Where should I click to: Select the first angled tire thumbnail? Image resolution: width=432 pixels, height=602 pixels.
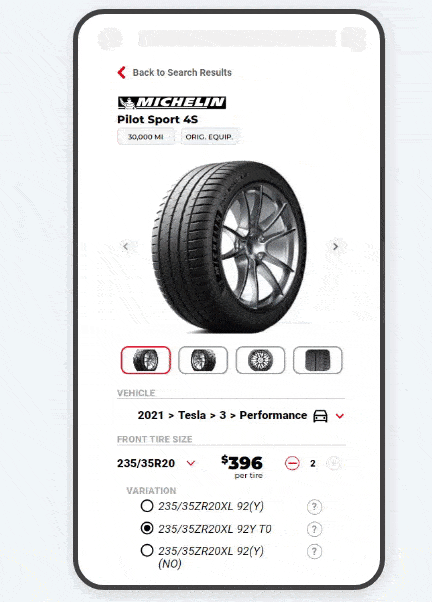click(x=146, y=360)
